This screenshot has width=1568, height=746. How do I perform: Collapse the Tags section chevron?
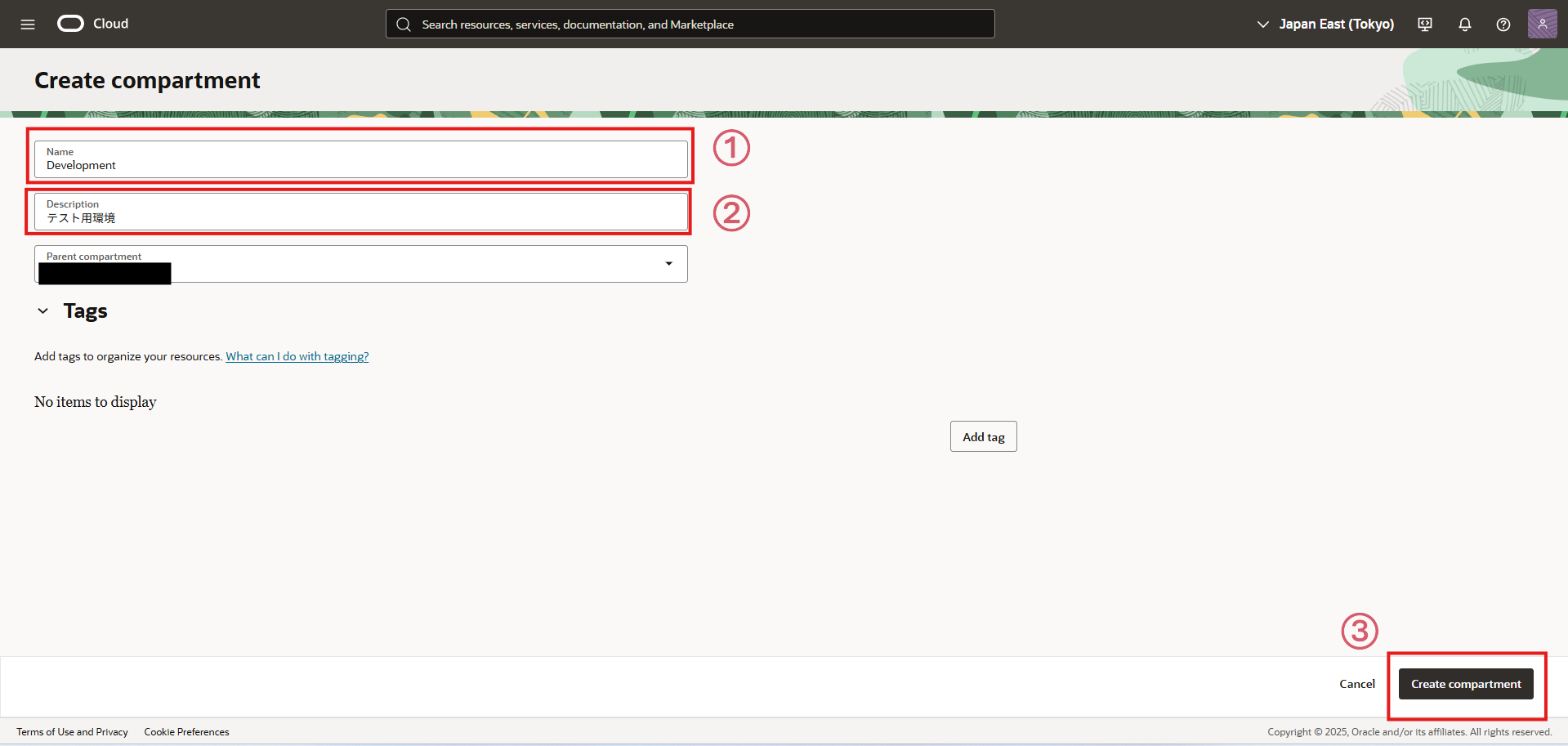(43, 311)
